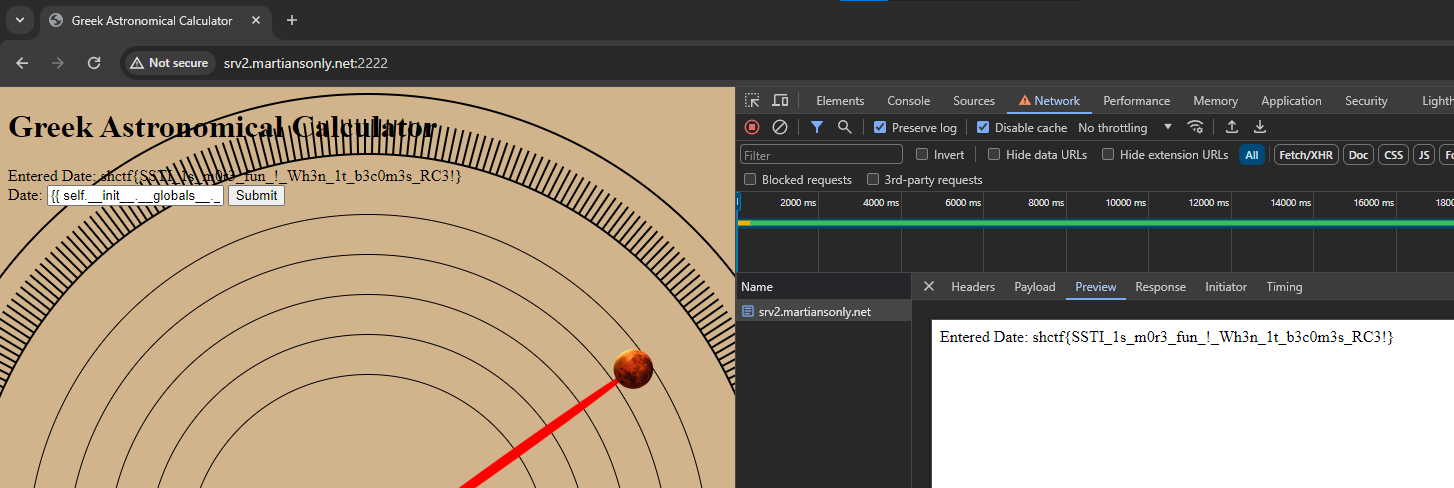Open the network search icon
Screen dimensions: 1454x488
[x=845, y=127]
